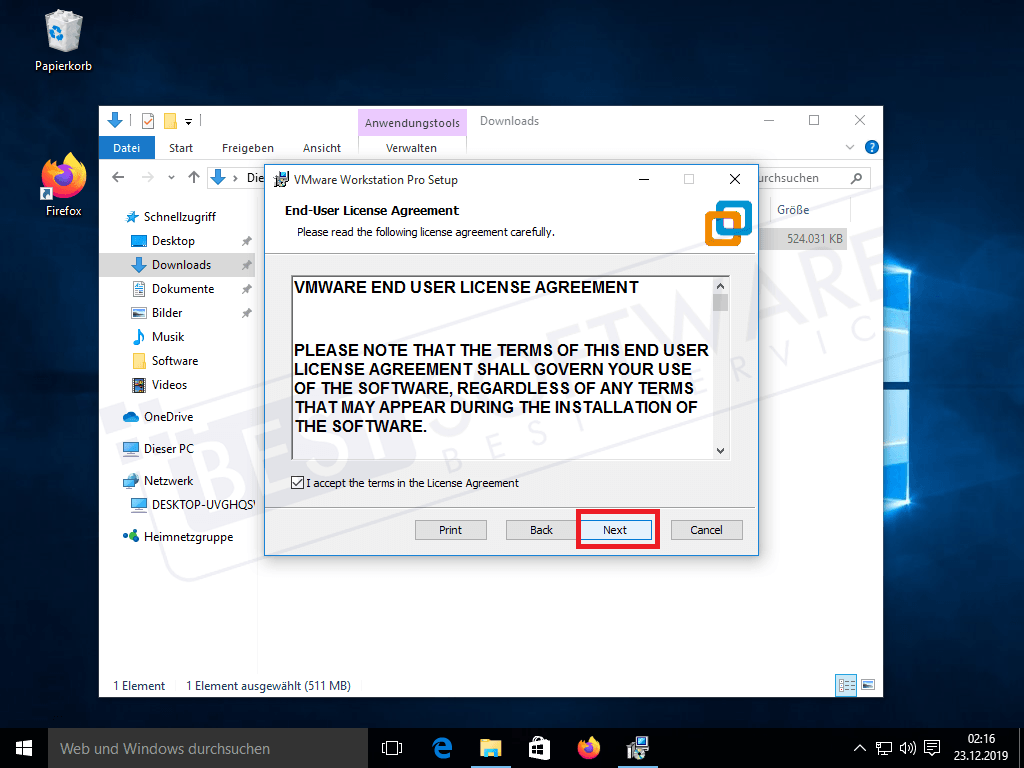Open the Microsoft Store from the taskbar
The height and width of the screenshot is (768, 1024).
click(x=539, y=747)
